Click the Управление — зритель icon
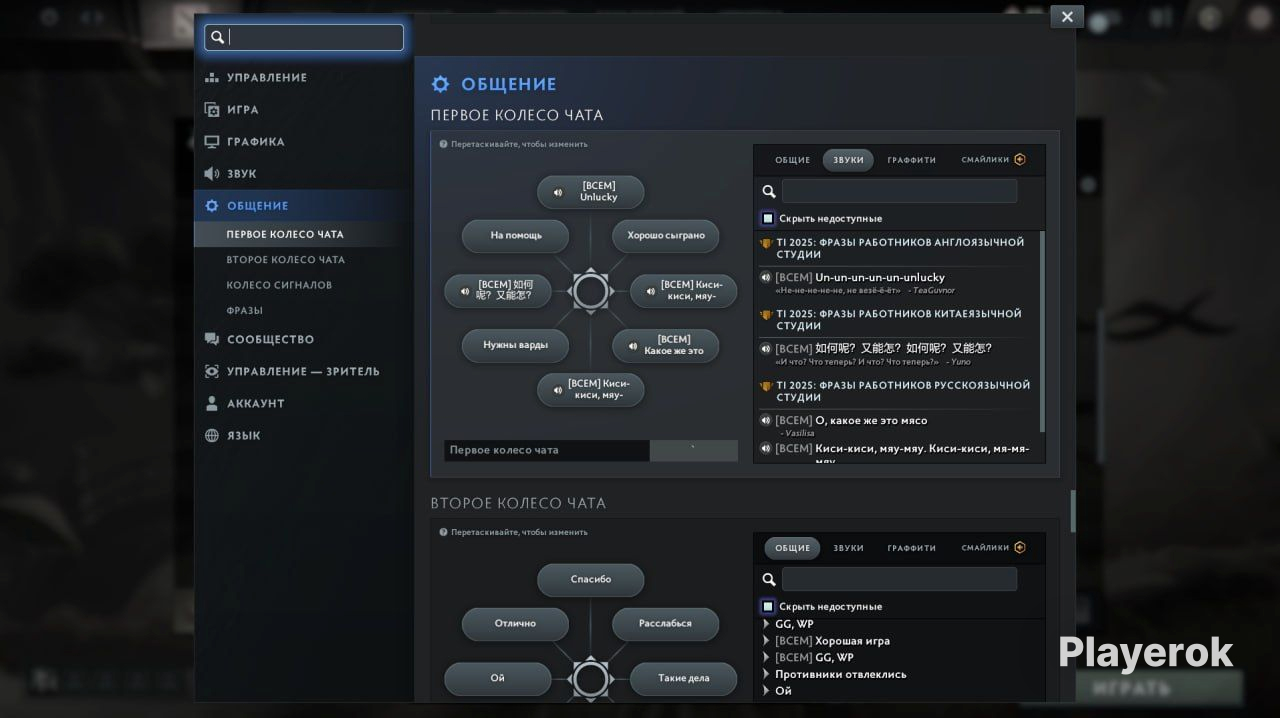Viewport: 1280px width, 718px height. pos(212,372)
